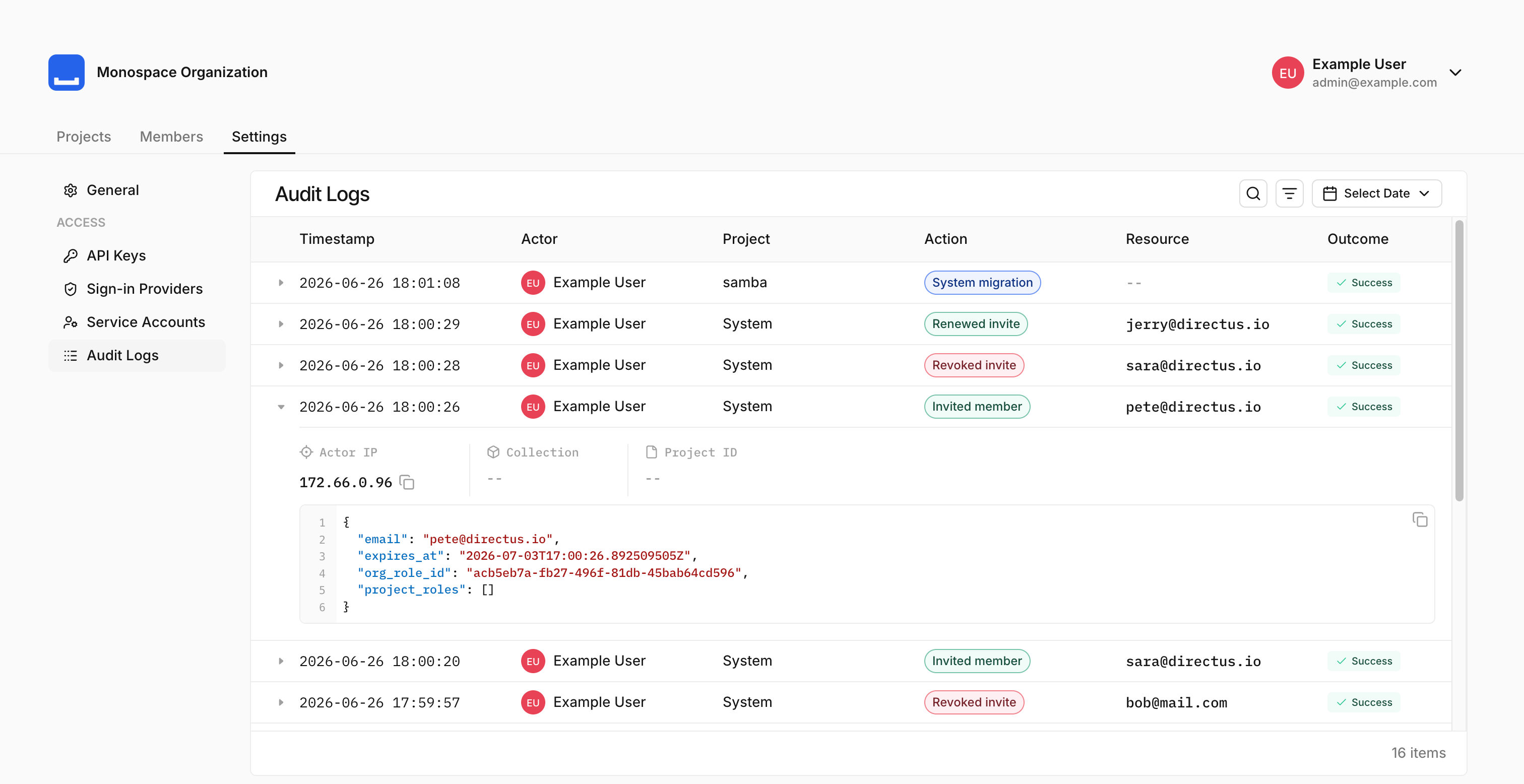The width and height of the screenshot is (1524, 784).
Task: Open the user account menu chevron
Action: pyautogui.click(x=1455, y=73)
